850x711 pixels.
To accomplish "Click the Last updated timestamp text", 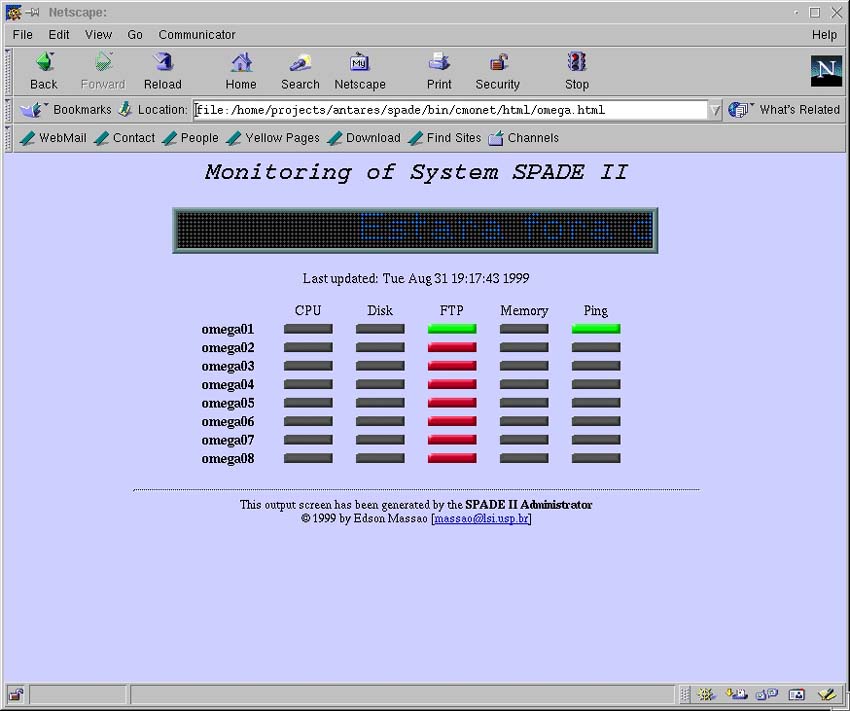I will point(416,279).
